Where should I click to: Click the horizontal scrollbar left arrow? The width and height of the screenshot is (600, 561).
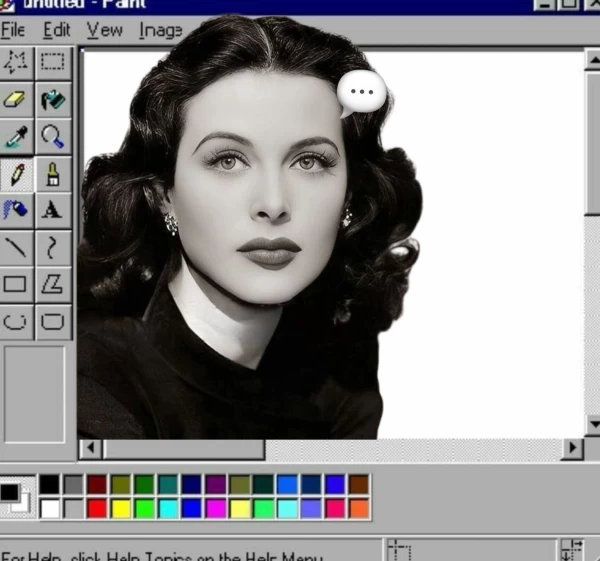(x=89, y=449)
